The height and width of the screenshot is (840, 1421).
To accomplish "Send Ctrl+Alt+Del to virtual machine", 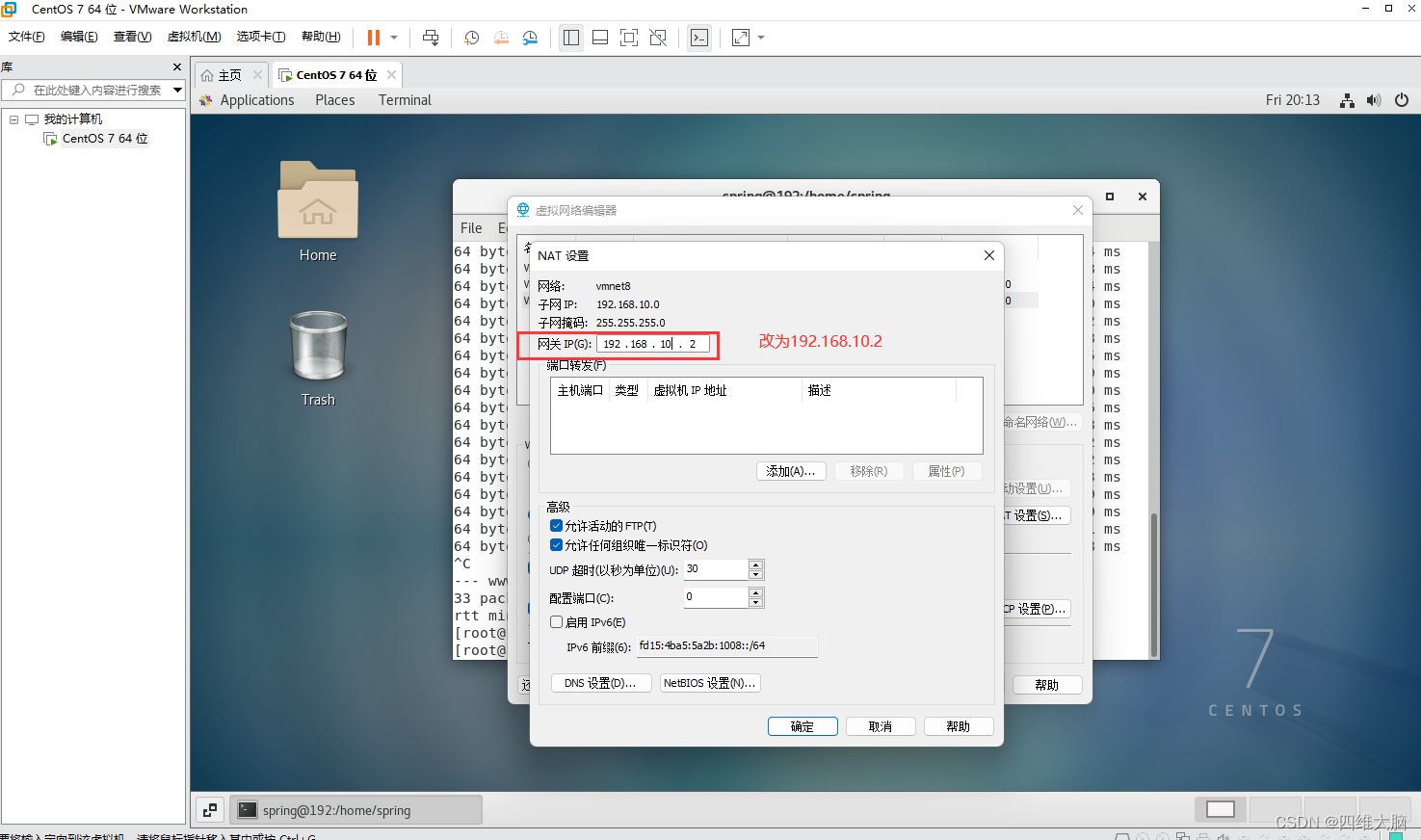I will click(x=431, y=38).
